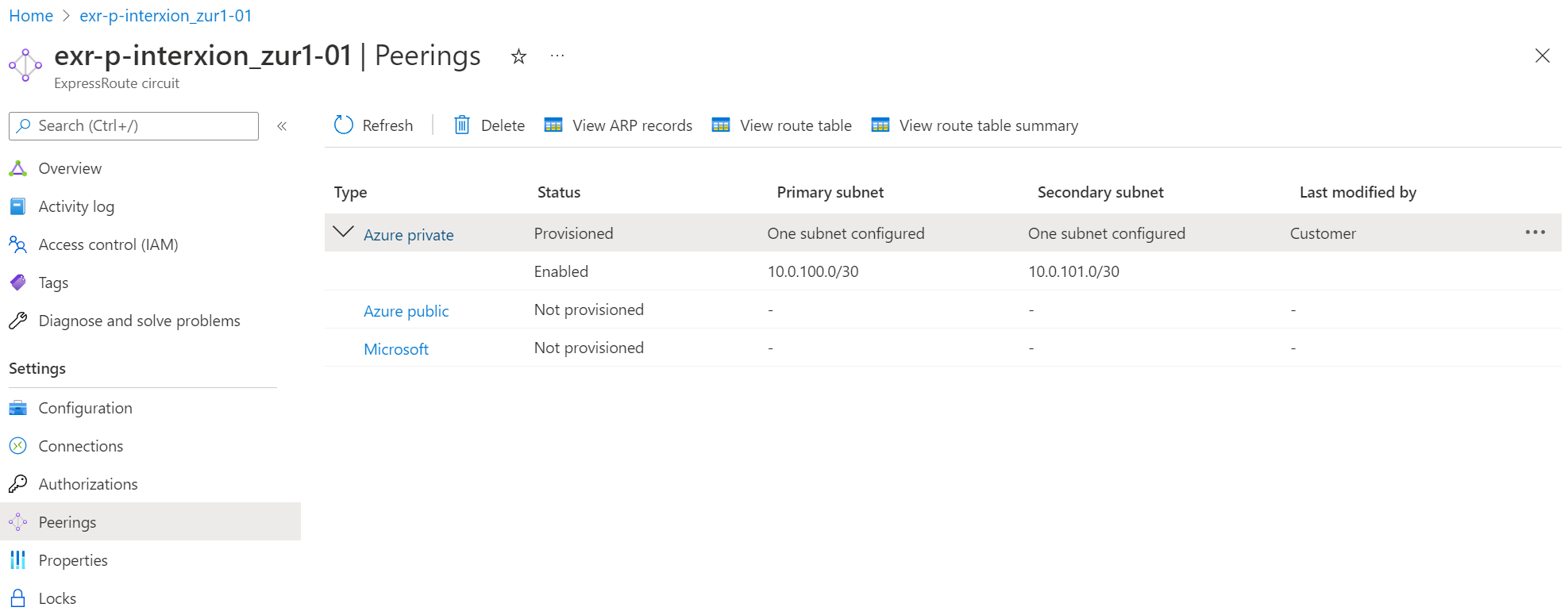This screenshot has width=1568, height=615.
Task: Open Access control (IAM) menu item
Action: pyautogui.click(x=108, y=244)
